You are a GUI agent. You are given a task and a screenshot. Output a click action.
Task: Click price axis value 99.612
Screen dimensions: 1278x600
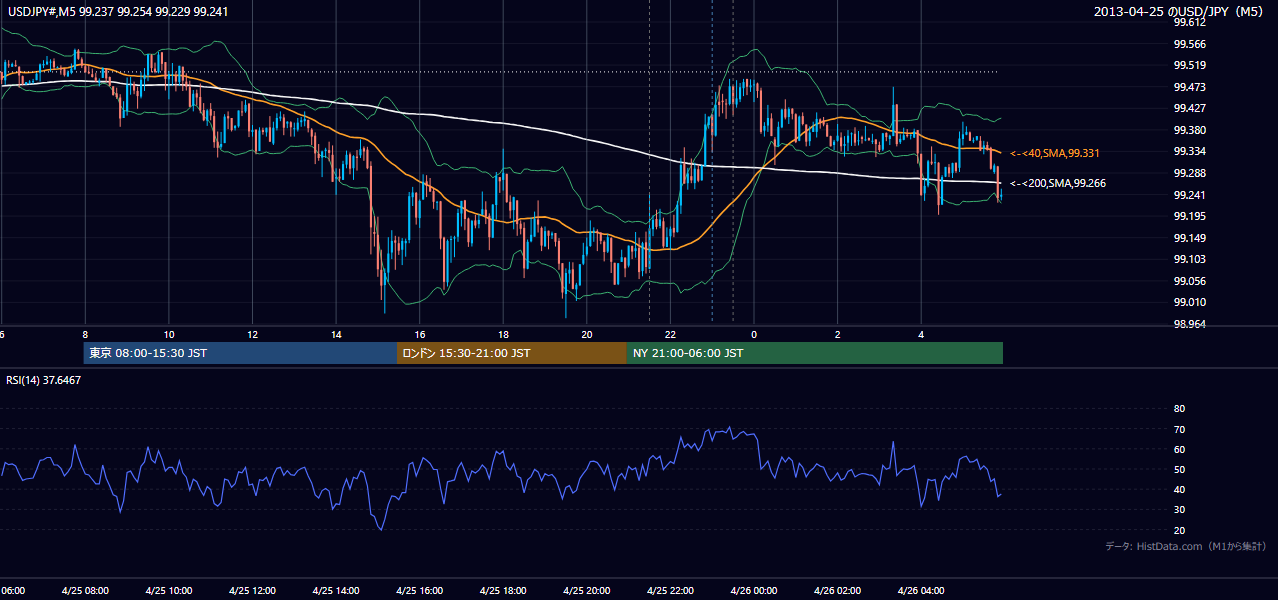click(x=1189, y=22)
